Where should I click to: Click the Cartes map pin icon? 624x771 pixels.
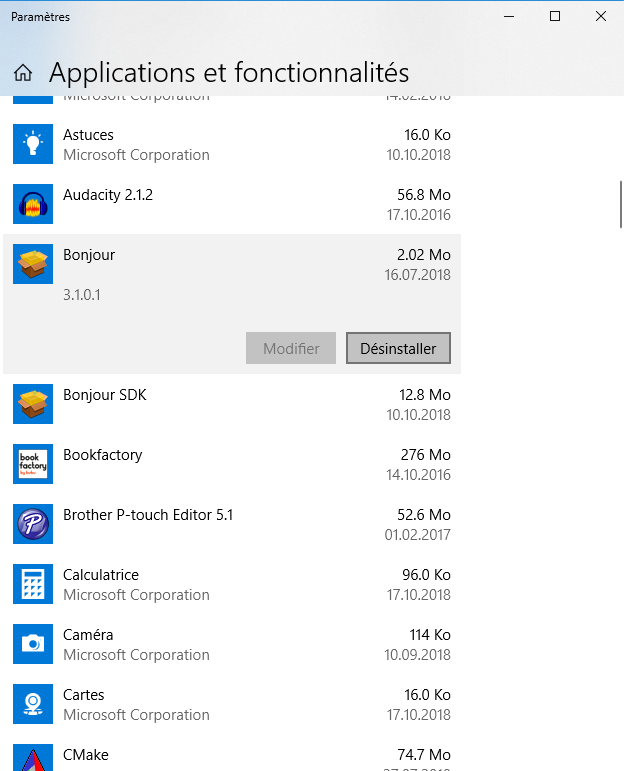click(x=33, y=704)
